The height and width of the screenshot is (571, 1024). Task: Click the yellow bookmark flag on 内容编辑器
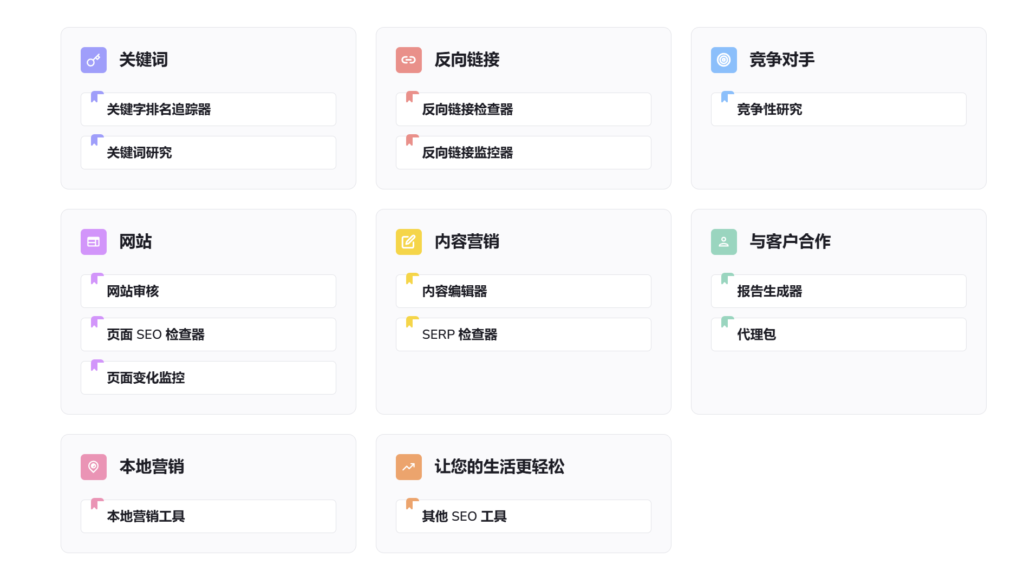coord(412,279)
